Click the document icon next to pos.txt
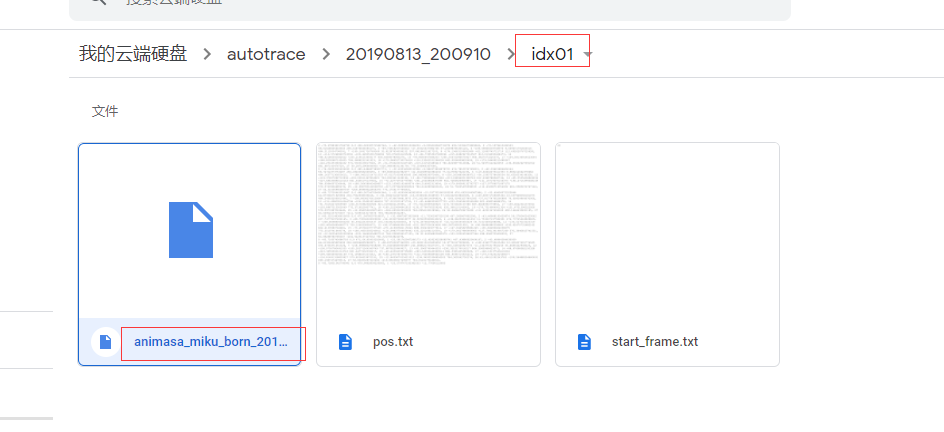 (345, 342)
